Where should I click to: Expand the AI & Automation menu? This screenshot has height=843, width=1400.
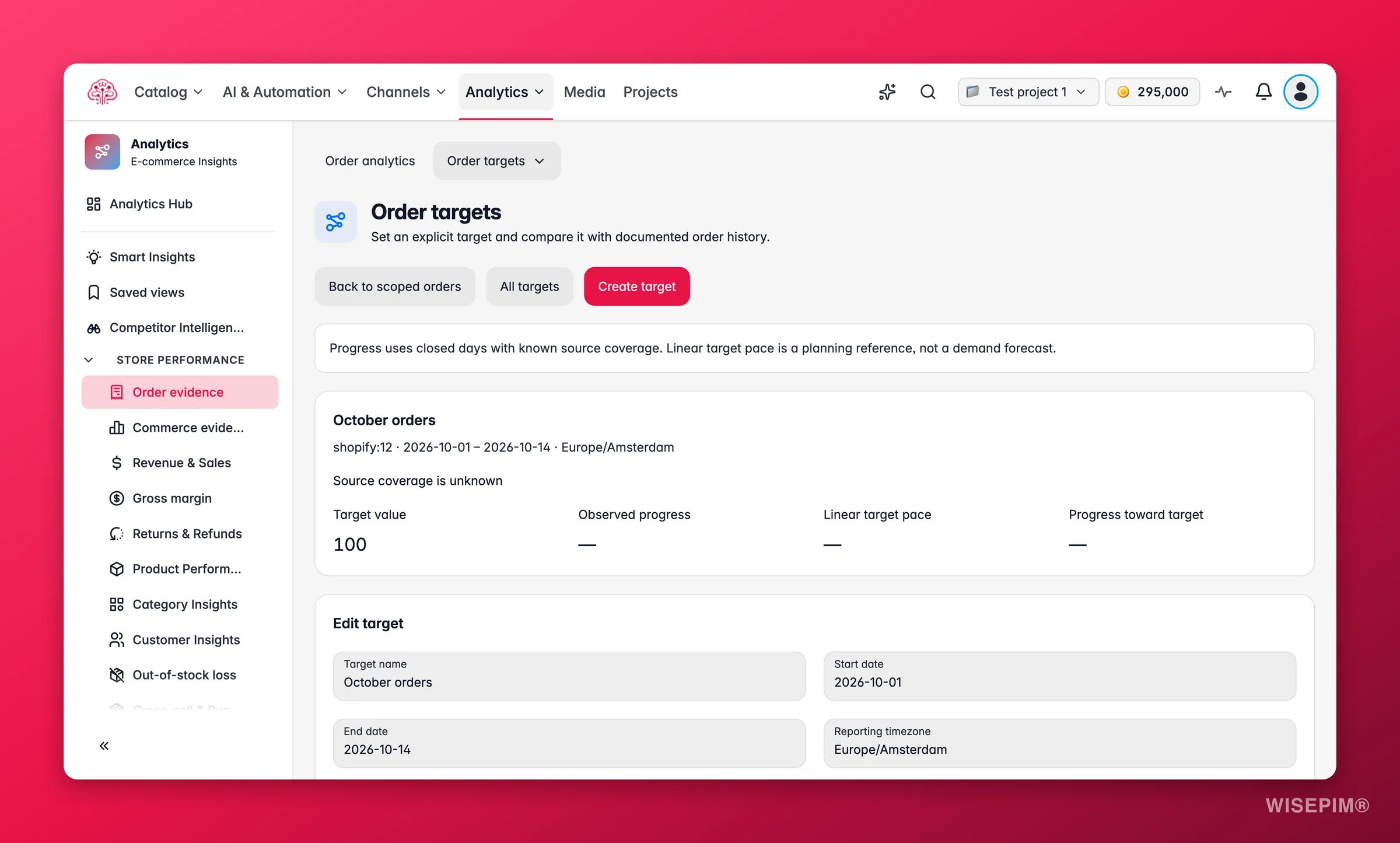[285, 92]
